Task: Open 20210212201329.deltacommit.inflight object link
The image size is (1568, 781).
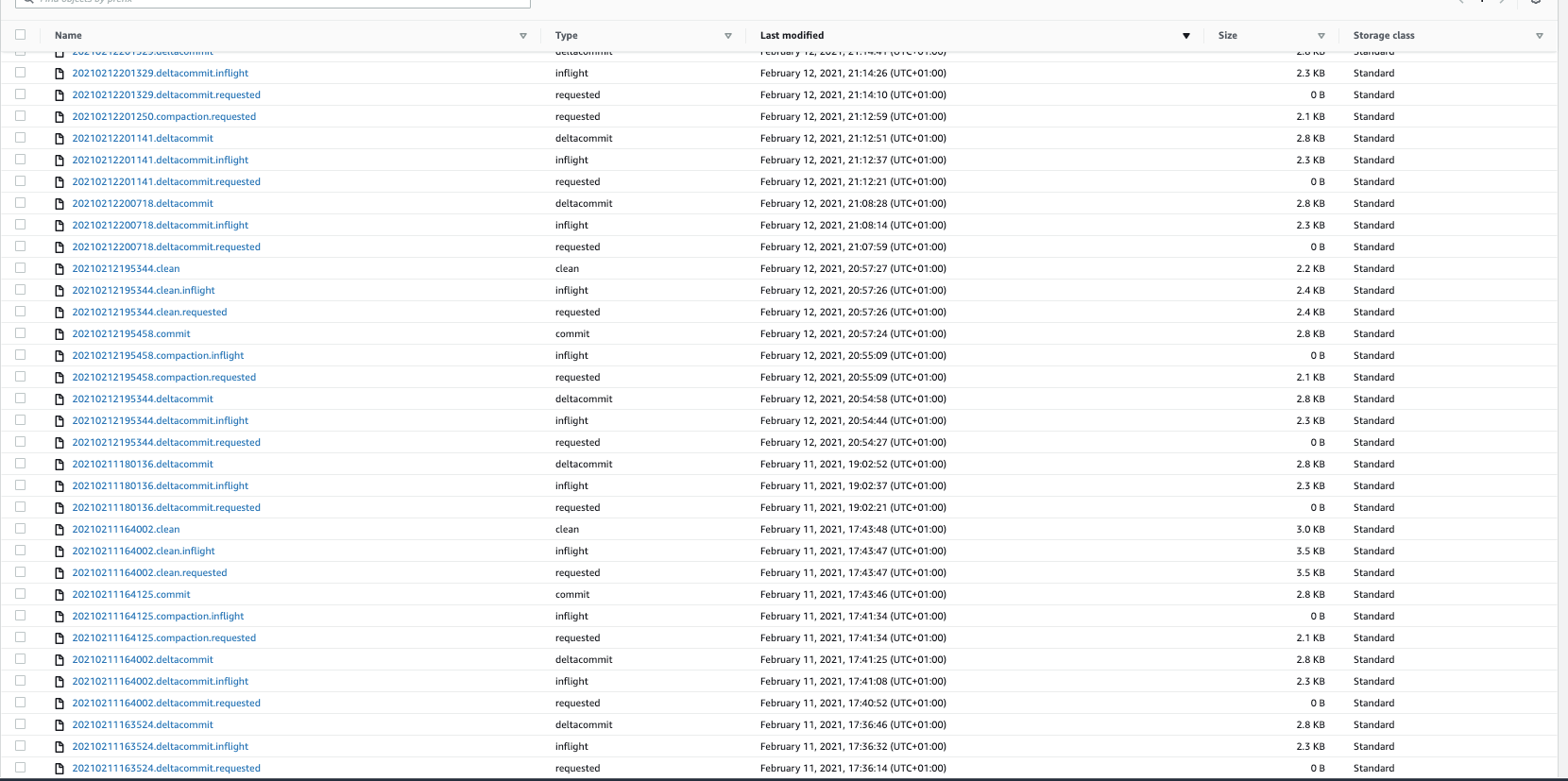Action: coord(161,74)
